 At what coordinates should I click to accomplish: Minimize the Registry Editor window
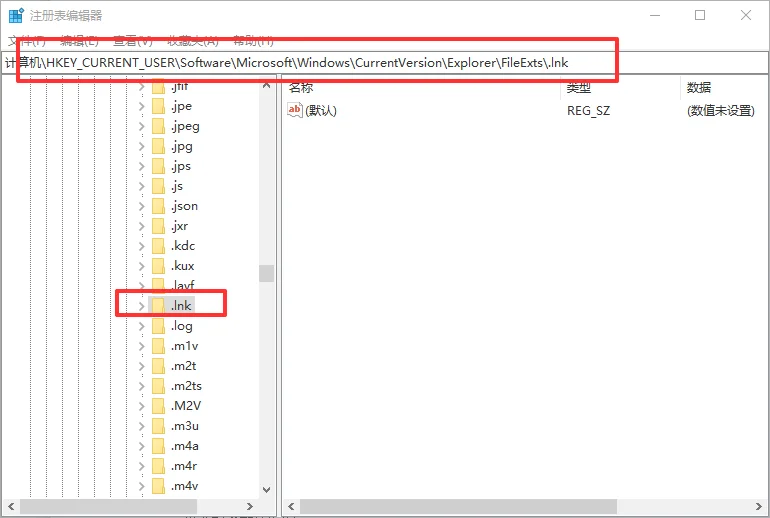(655, 15)
